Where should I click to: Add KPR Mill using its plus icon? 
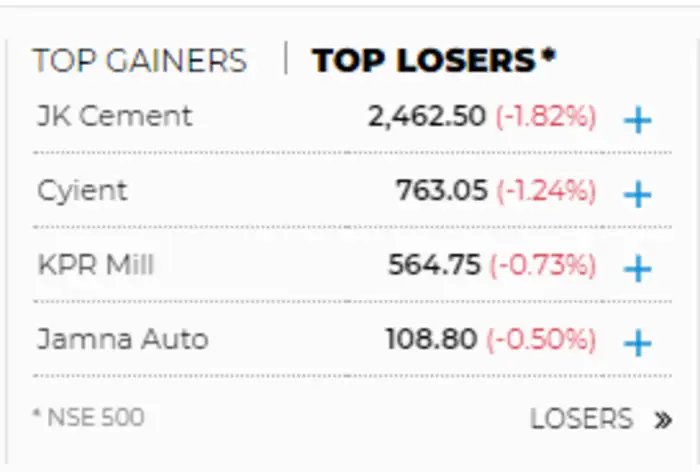coord(637,267)
